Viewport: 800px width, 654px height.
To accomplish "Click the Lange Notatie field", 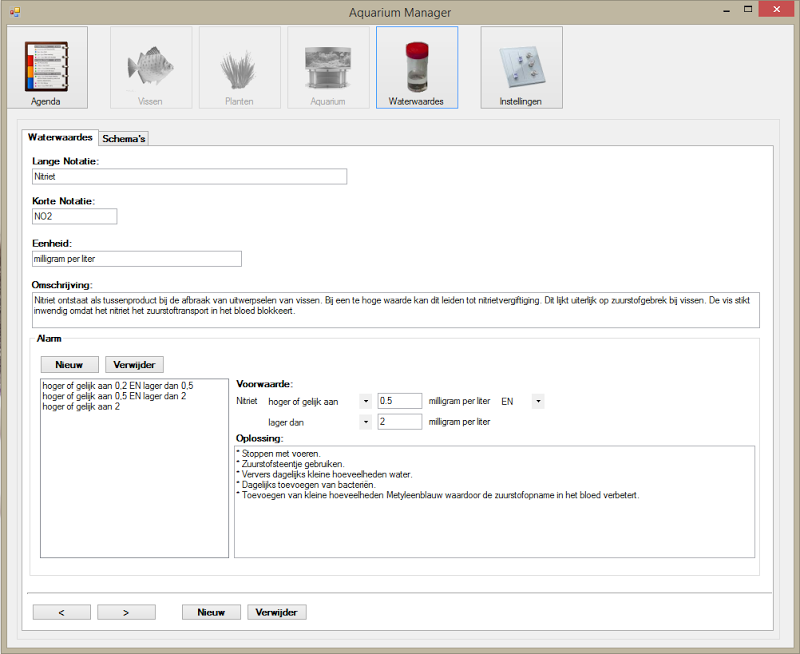I will pyautogui.click(x=189, y=176).
